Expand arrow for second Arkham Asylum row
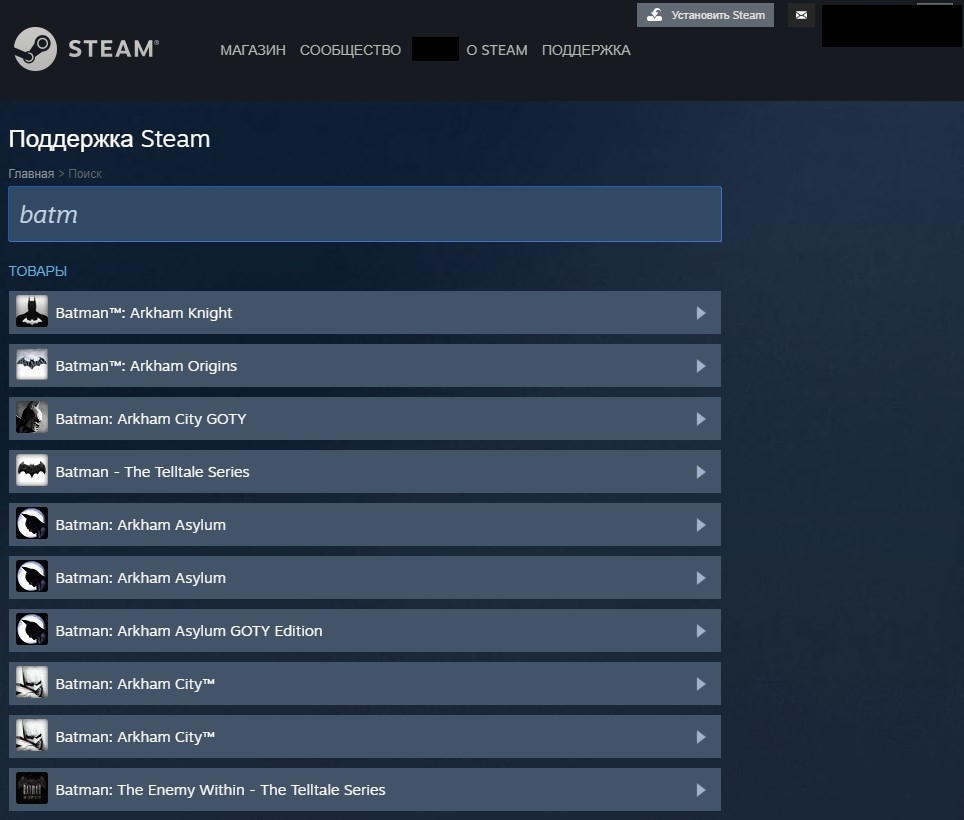The image size is (964, 820). click(701, 578)
